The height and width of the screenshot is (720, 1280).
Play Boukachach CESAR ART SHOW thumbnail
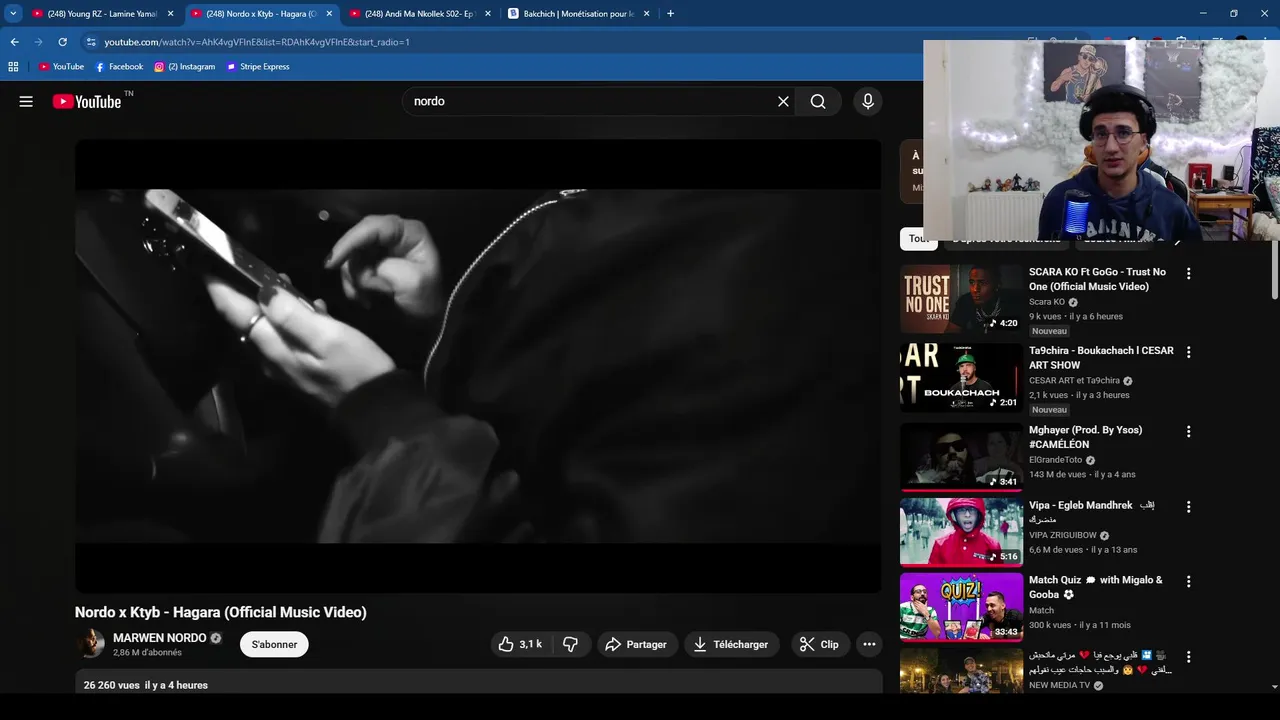(961, 377)
